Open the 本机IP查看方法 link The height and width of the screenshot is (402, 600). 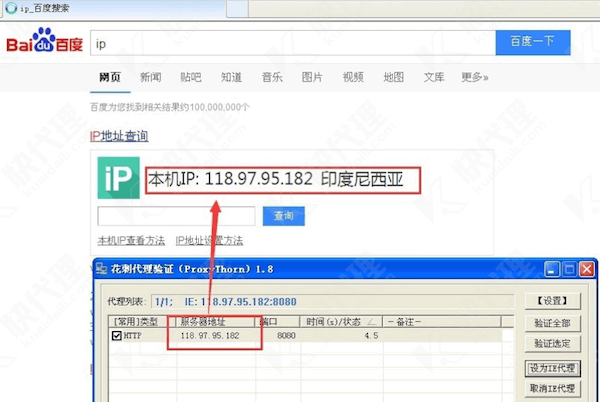(x=131, y=241)
